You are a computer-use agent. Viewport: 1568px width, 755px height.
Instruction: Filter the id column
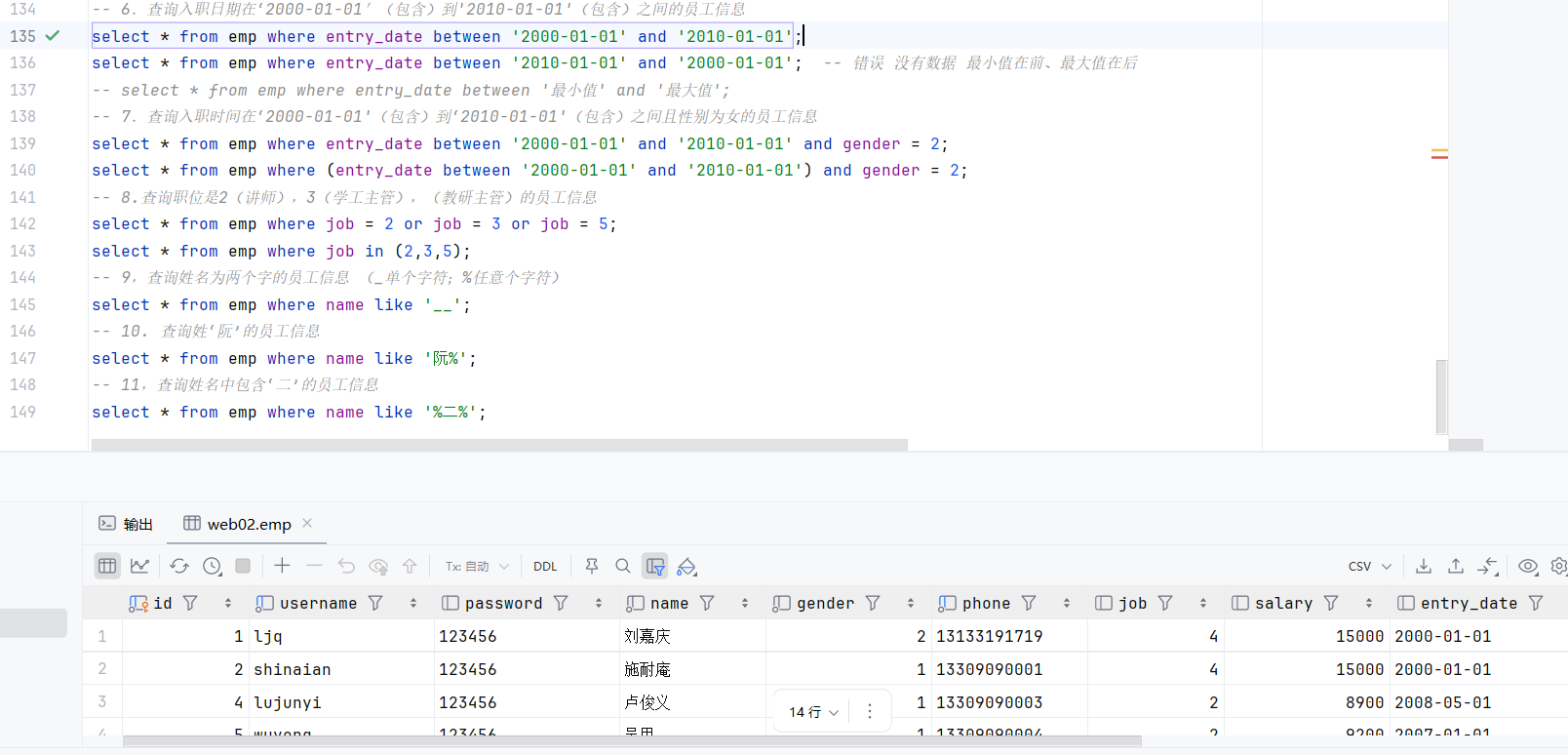coord(190,603)
